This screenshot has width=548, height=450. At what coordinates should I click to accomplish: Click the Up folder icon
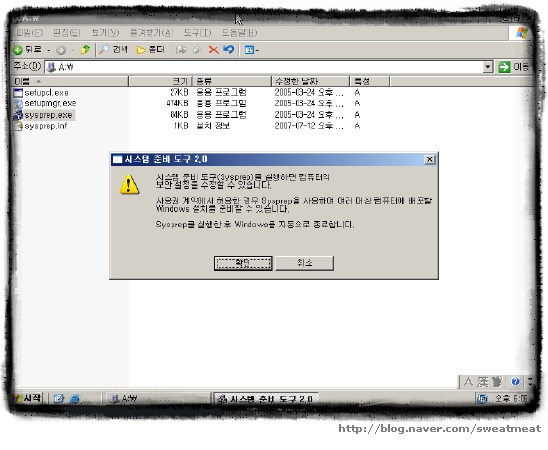click(x=85, y=50)
